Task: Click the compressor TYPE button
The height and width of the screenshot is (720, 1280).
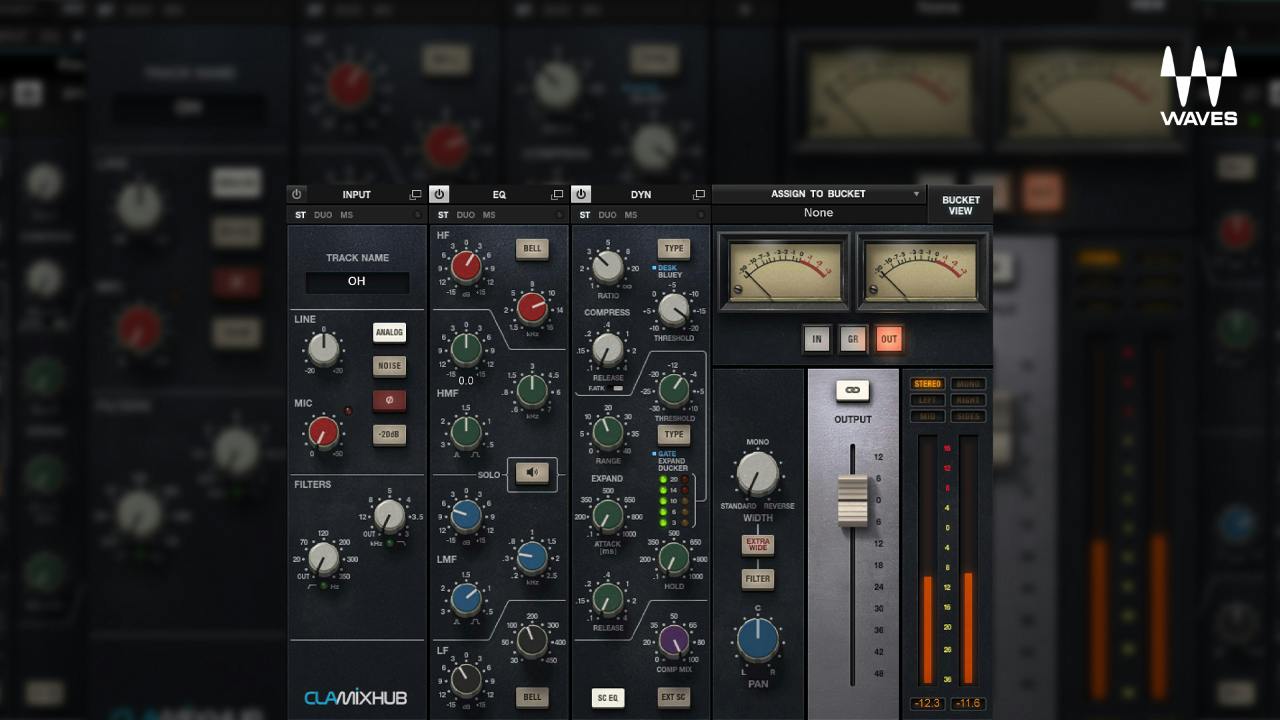Action: pos(674,249)
